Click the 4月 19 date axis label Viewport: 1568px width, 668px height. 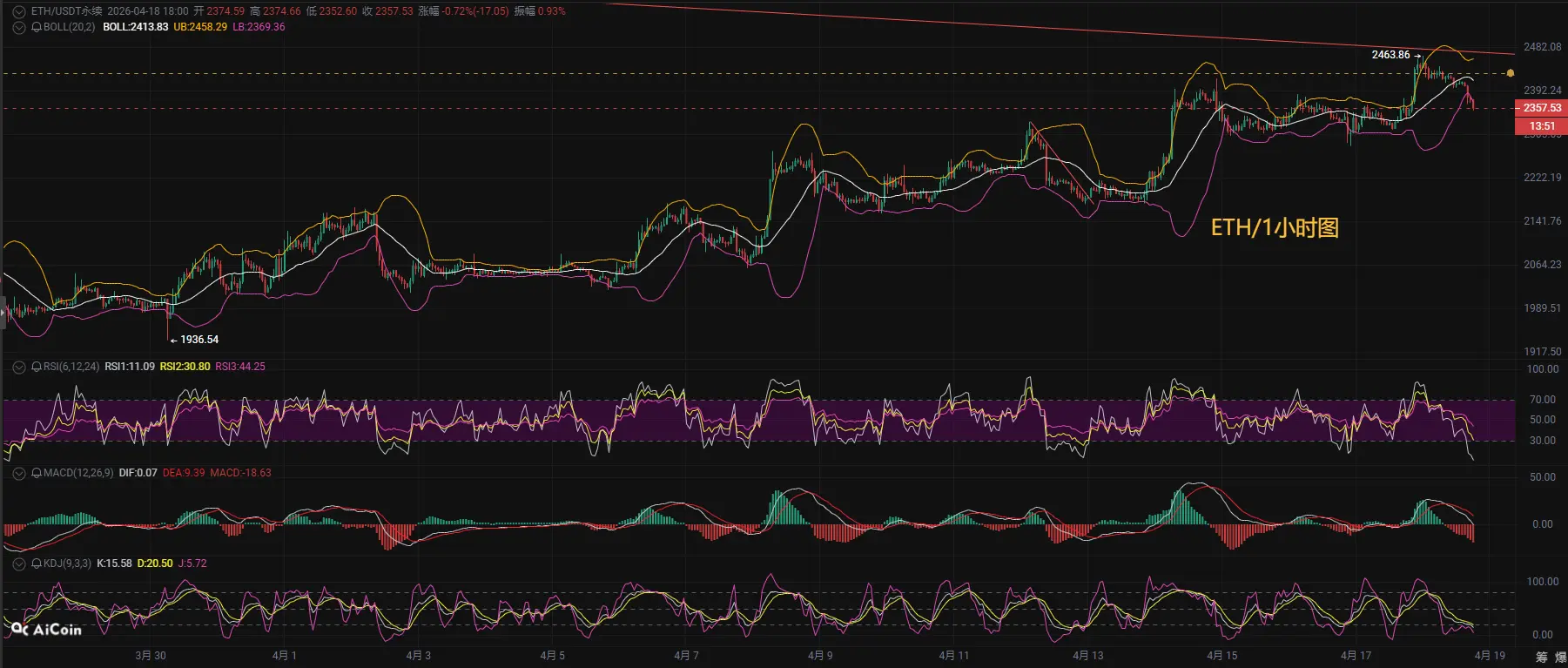point(1490,656)
